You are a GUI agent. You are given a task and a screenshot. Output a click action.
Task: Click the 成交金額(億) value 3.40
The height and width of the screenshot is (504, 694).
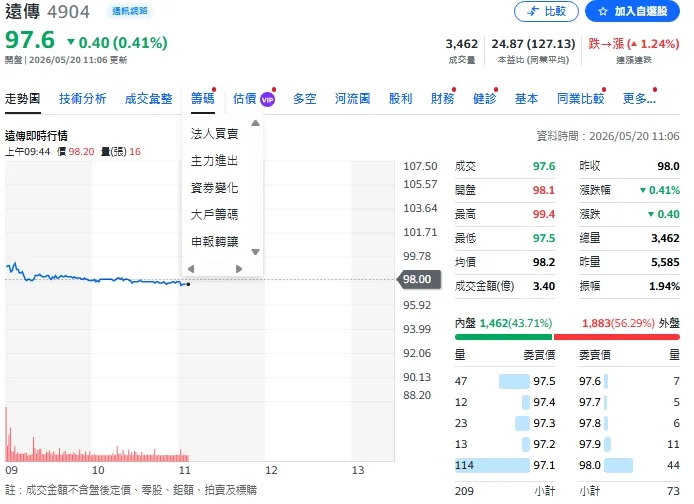click(544, 286)
